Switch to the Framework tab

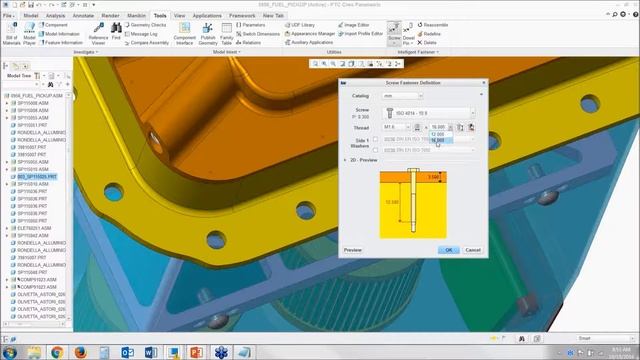pyautogui.click(x=242, y=16)
